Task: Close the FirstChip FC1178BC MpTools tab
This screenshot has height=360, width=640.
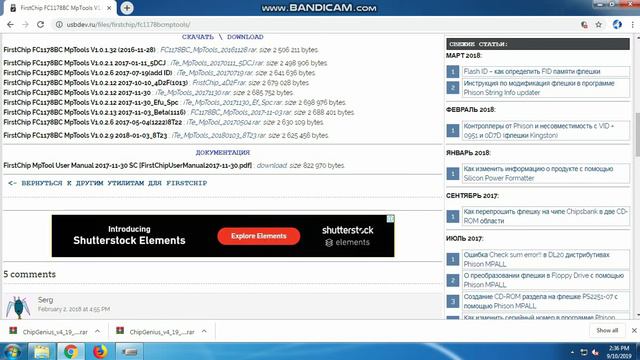Action: point(109,8)
